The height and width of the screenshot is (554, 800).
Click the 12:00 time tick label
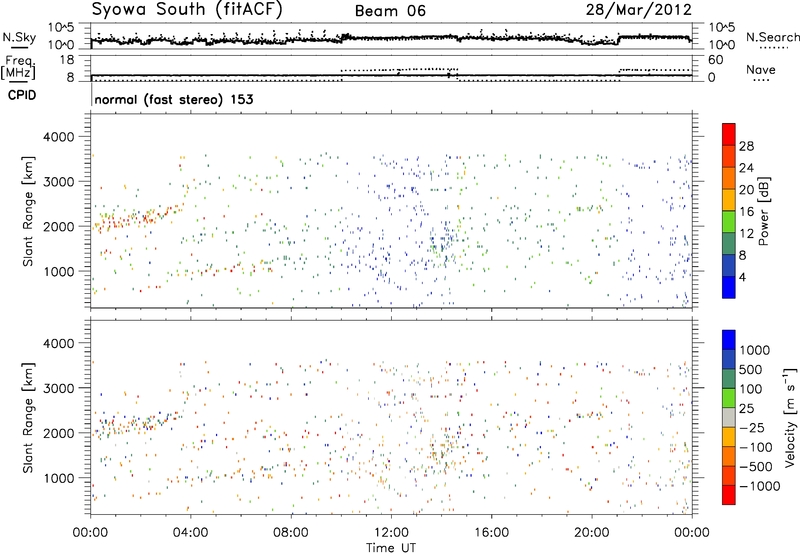click(391, 533)
